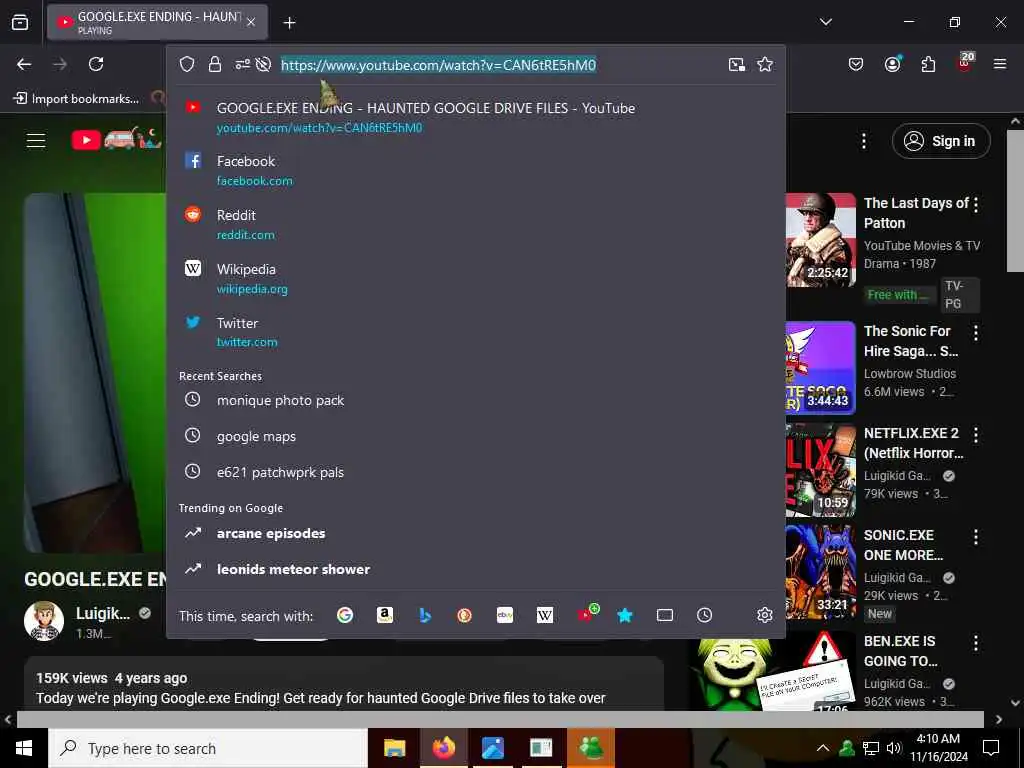Select recent search google maps
1024x768 pixels.
coord(475,436)
